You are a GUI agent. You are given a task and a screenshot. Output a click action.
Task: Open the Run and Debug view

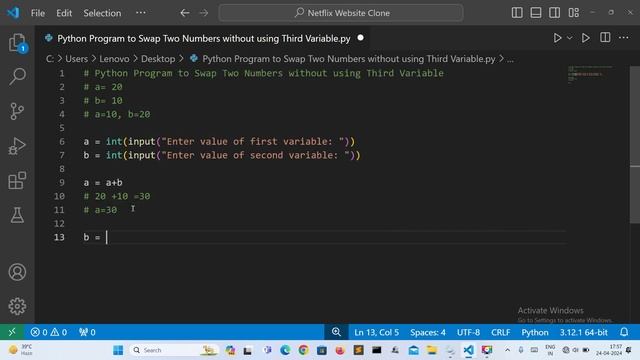(17, 146)
